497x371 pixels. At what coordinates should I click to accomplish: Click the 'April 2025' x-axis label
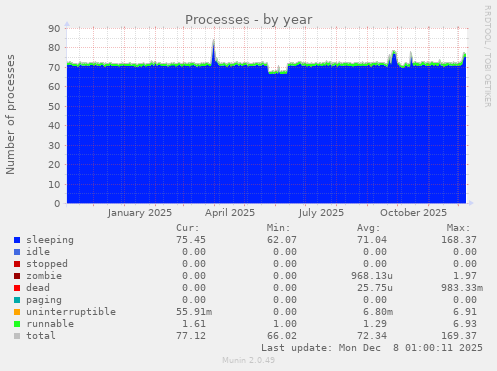pos(230,213)
